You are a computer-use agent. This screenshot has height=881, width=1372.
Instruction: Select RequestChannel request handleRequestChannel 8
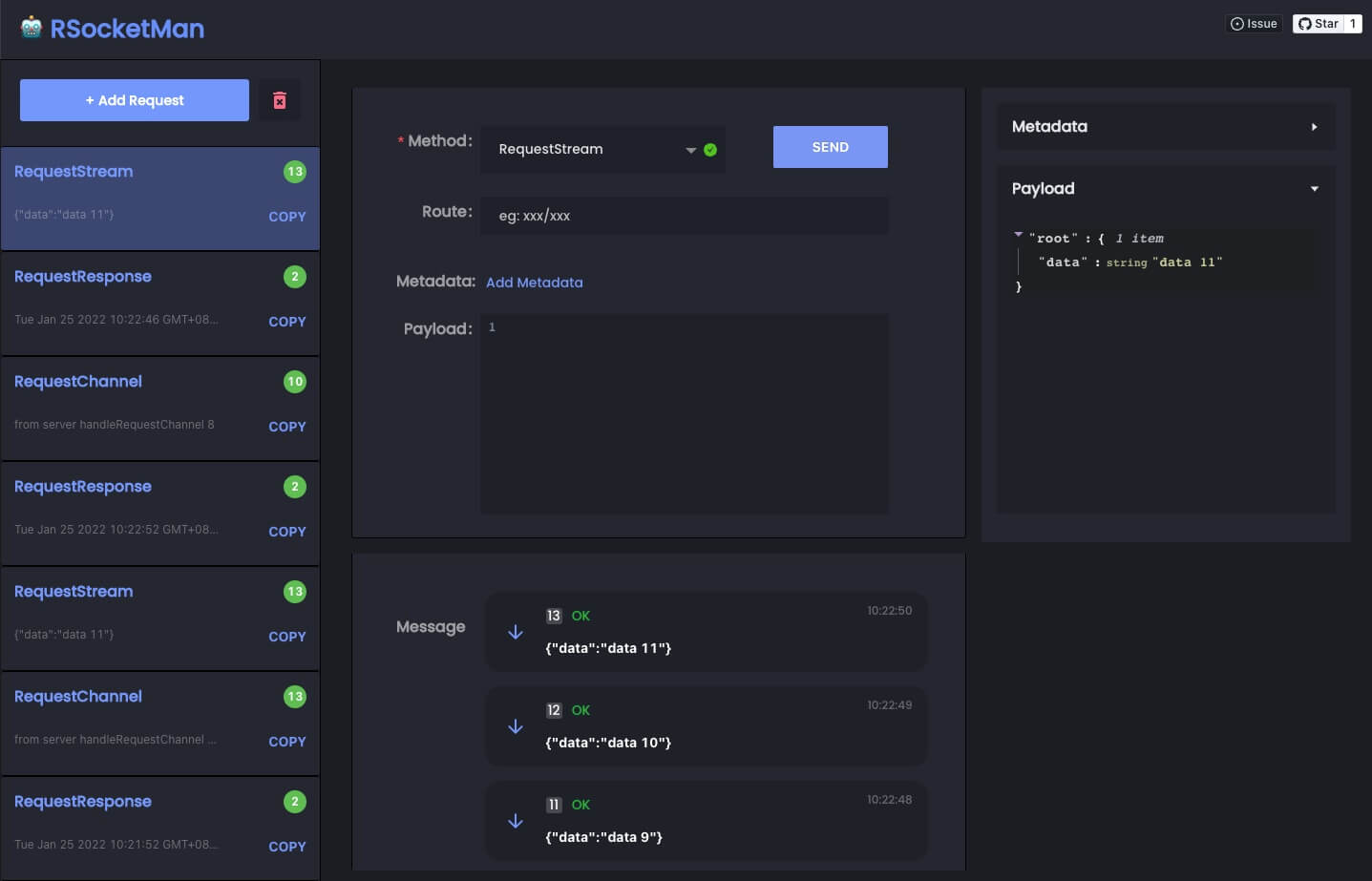160,409
